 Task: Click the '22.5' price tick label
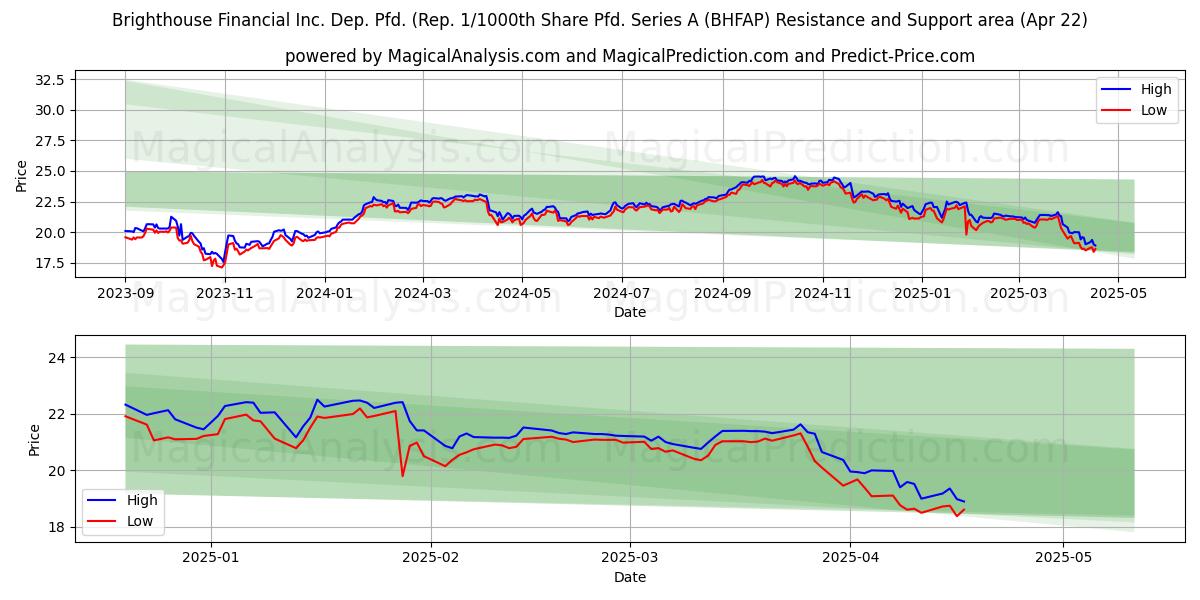tap(50, 202)
